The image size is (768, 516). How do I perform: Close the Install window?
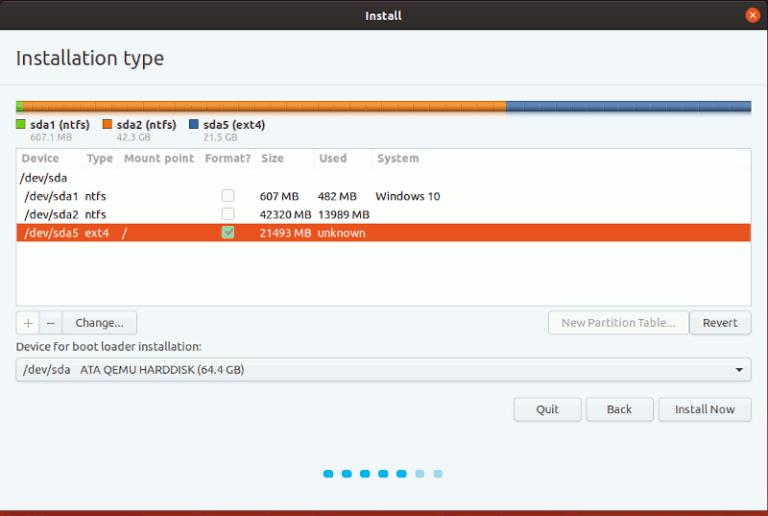[x=752, y=15]
